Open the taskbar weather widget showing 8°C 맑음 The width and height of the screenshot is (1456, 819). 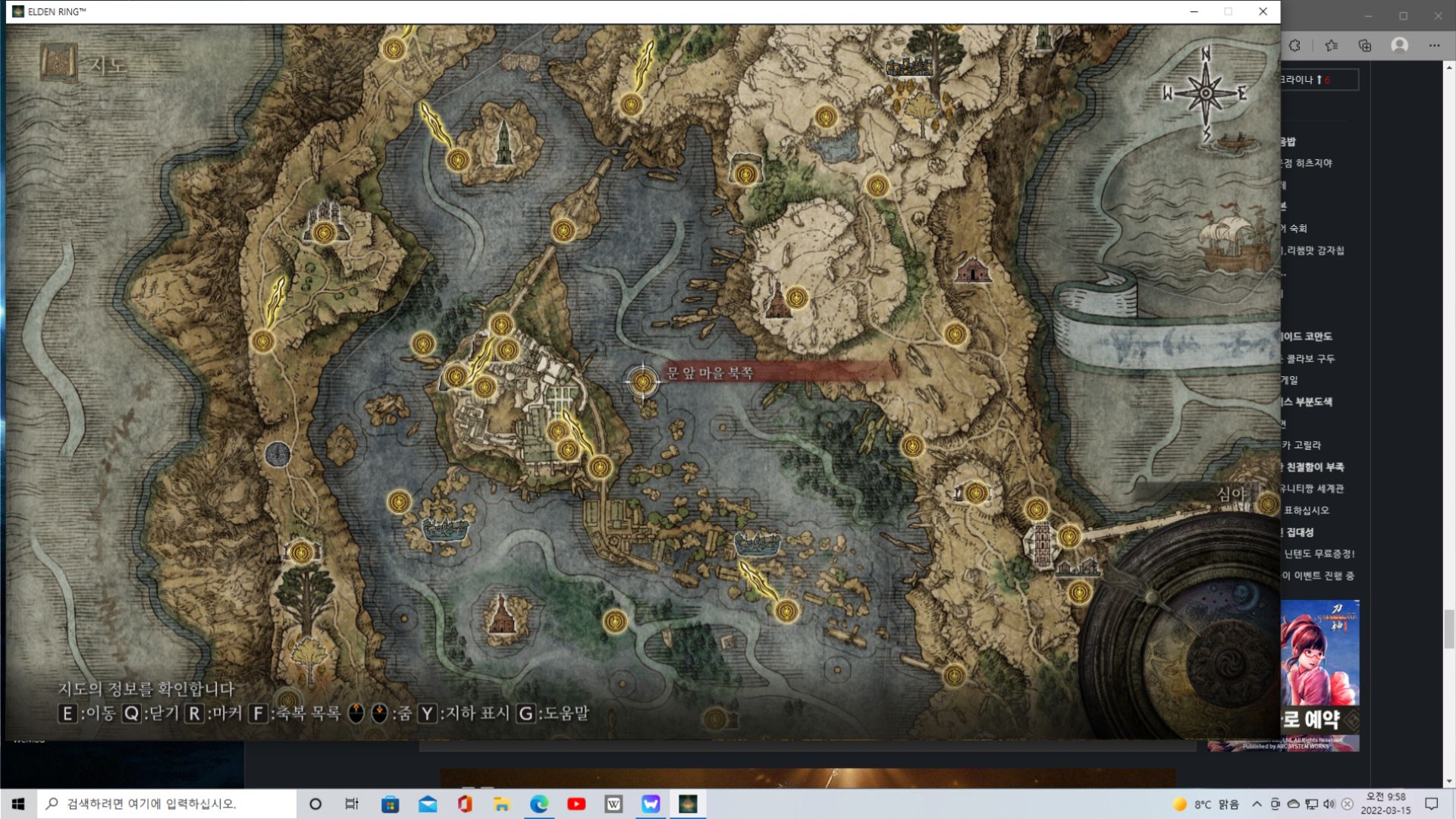pos(1206,804)
